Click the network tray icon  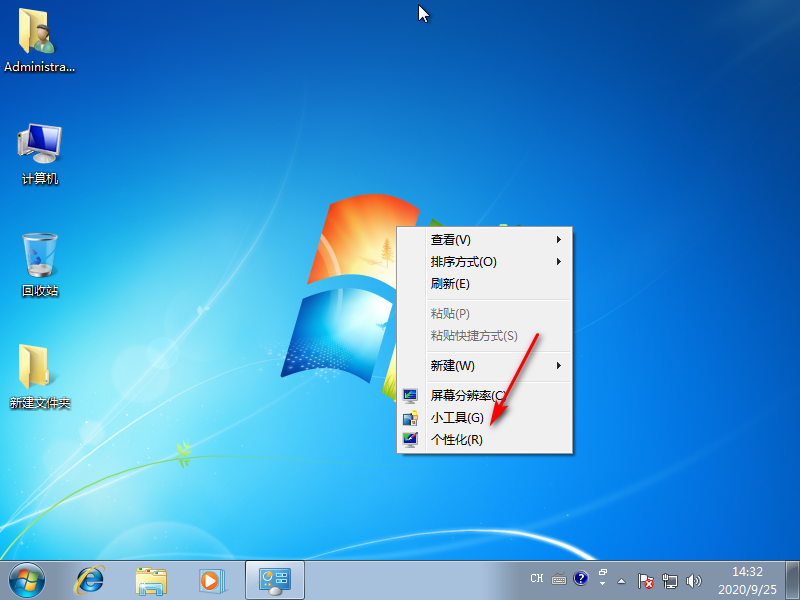pos(671,579)
